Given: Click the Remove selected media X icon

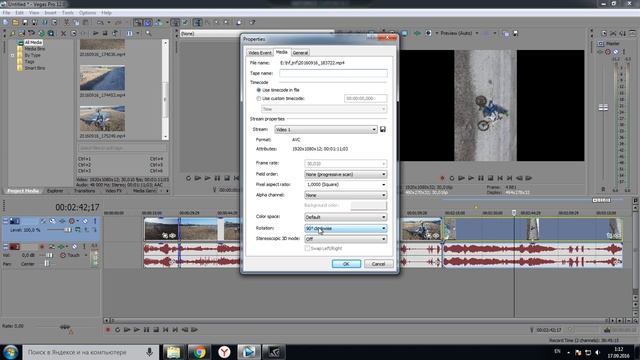Looking at the screenshot, I should [64, 33].
